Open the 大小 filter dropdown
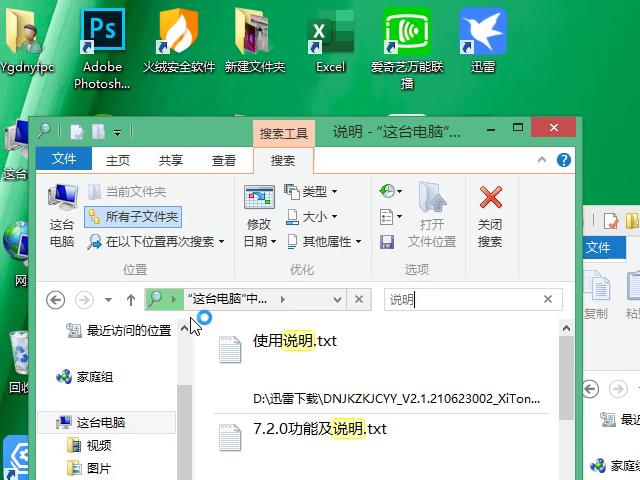The image size is (640, 480). tap(311, 216)
